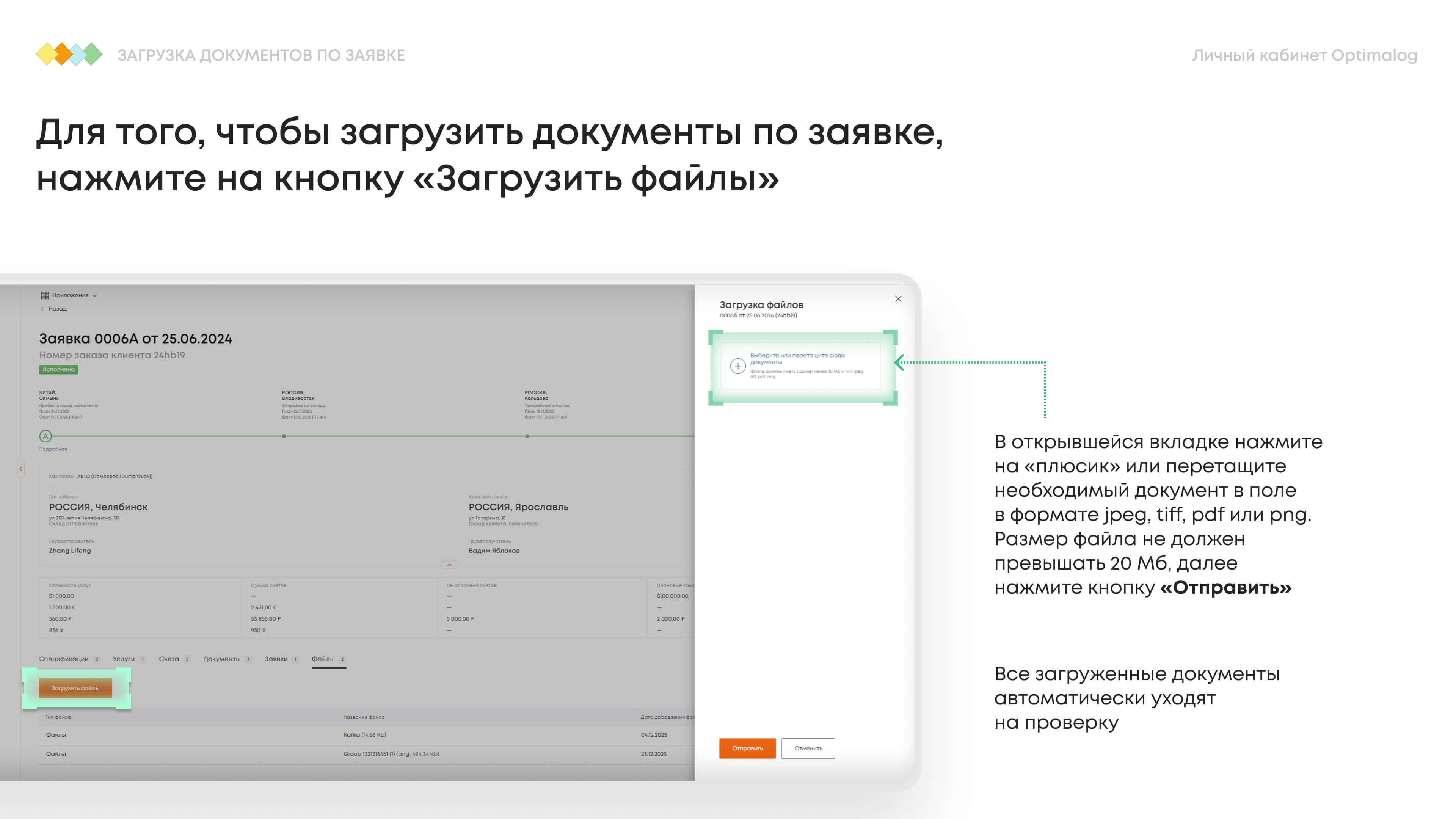Click the orange Отправить button

coord(747,748)
